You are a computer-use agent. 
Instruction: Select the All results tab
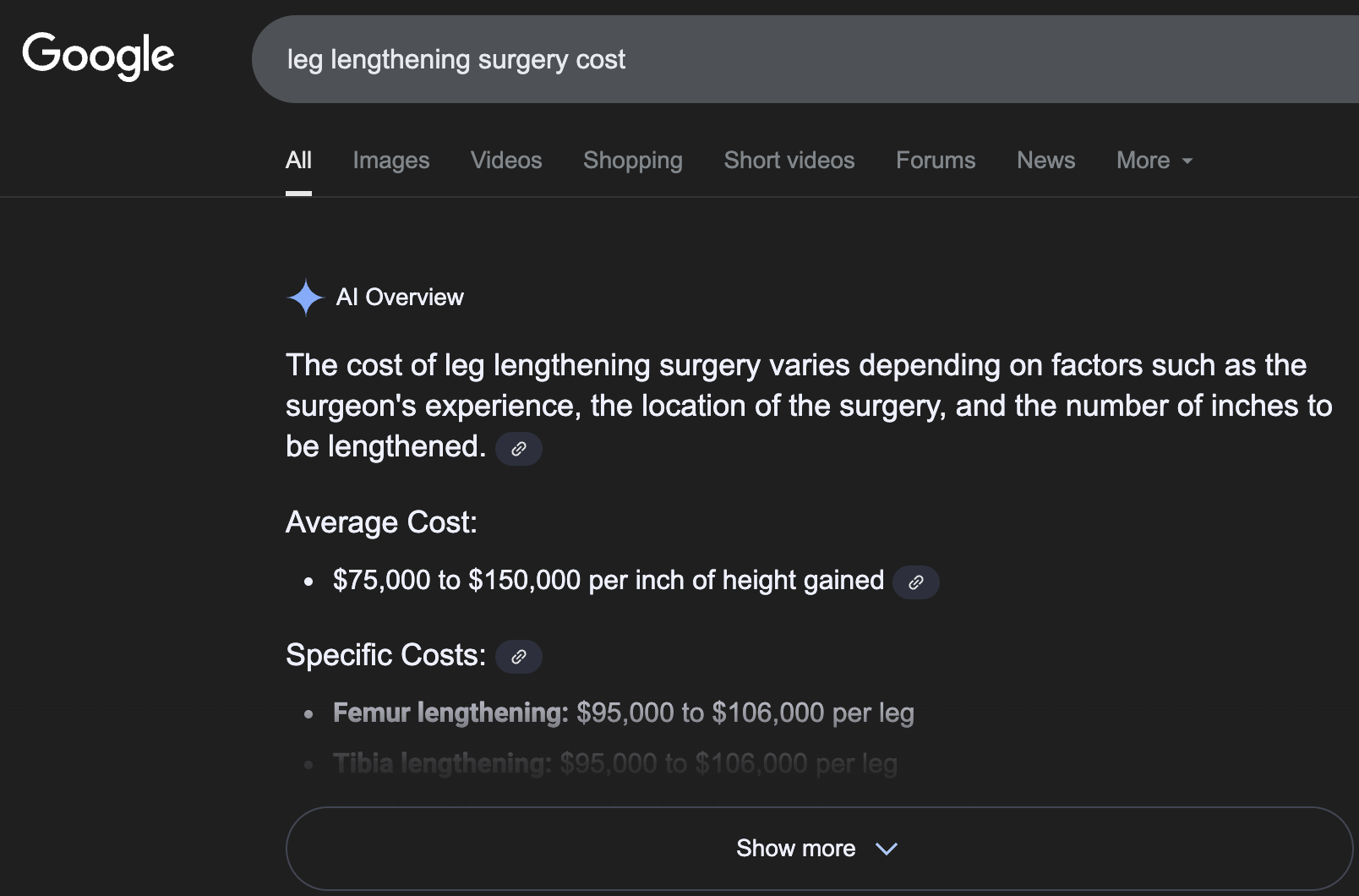click(x=298, y=161)
